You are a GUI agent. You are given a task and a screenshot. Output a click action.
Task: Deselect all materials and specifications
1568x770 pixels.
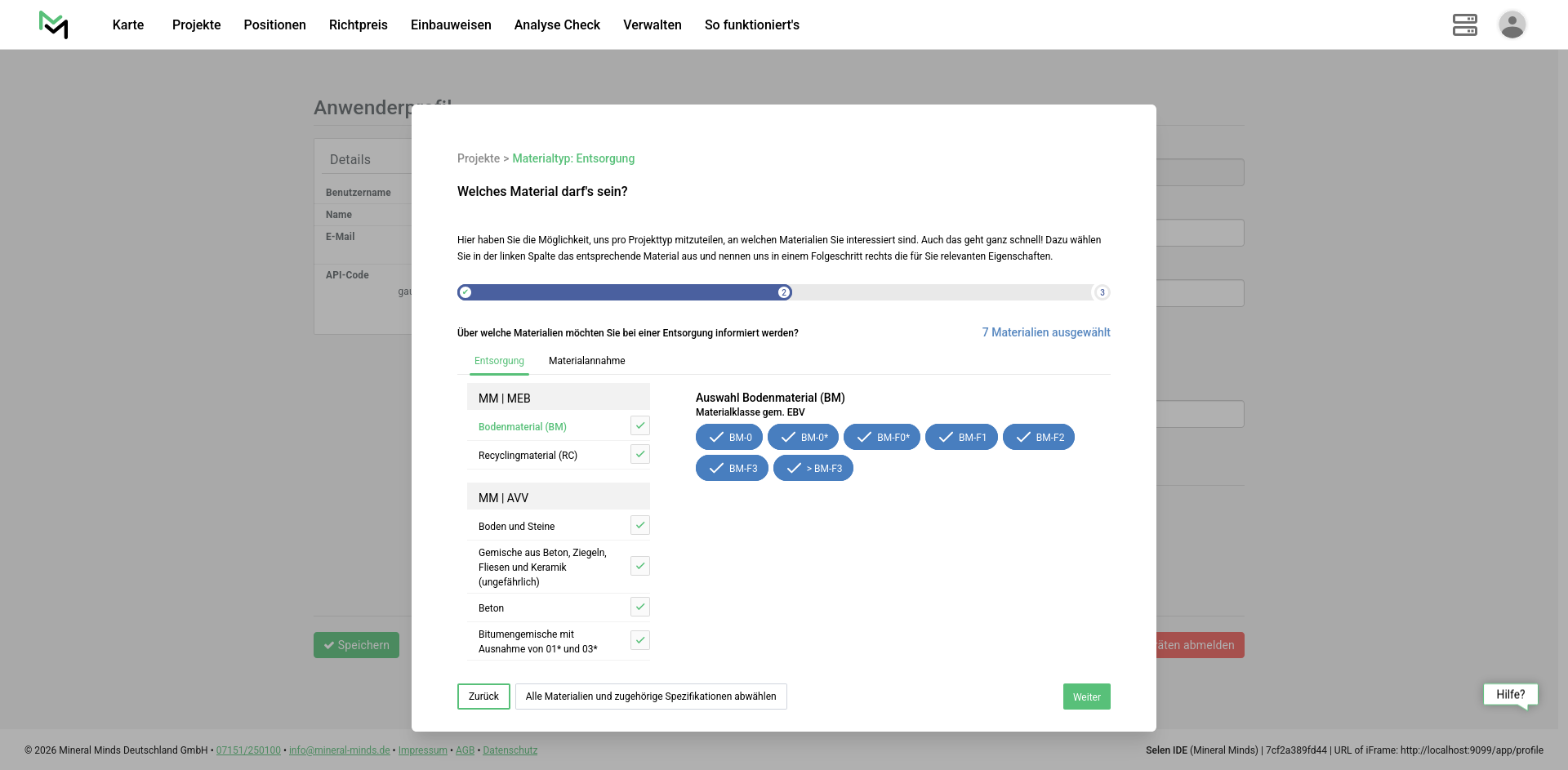point(651,697)
